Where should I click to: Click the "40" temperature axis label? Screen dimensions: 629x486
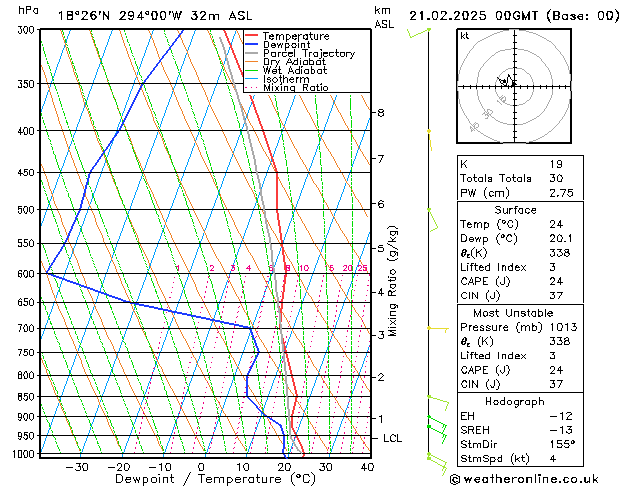[367, 468]
